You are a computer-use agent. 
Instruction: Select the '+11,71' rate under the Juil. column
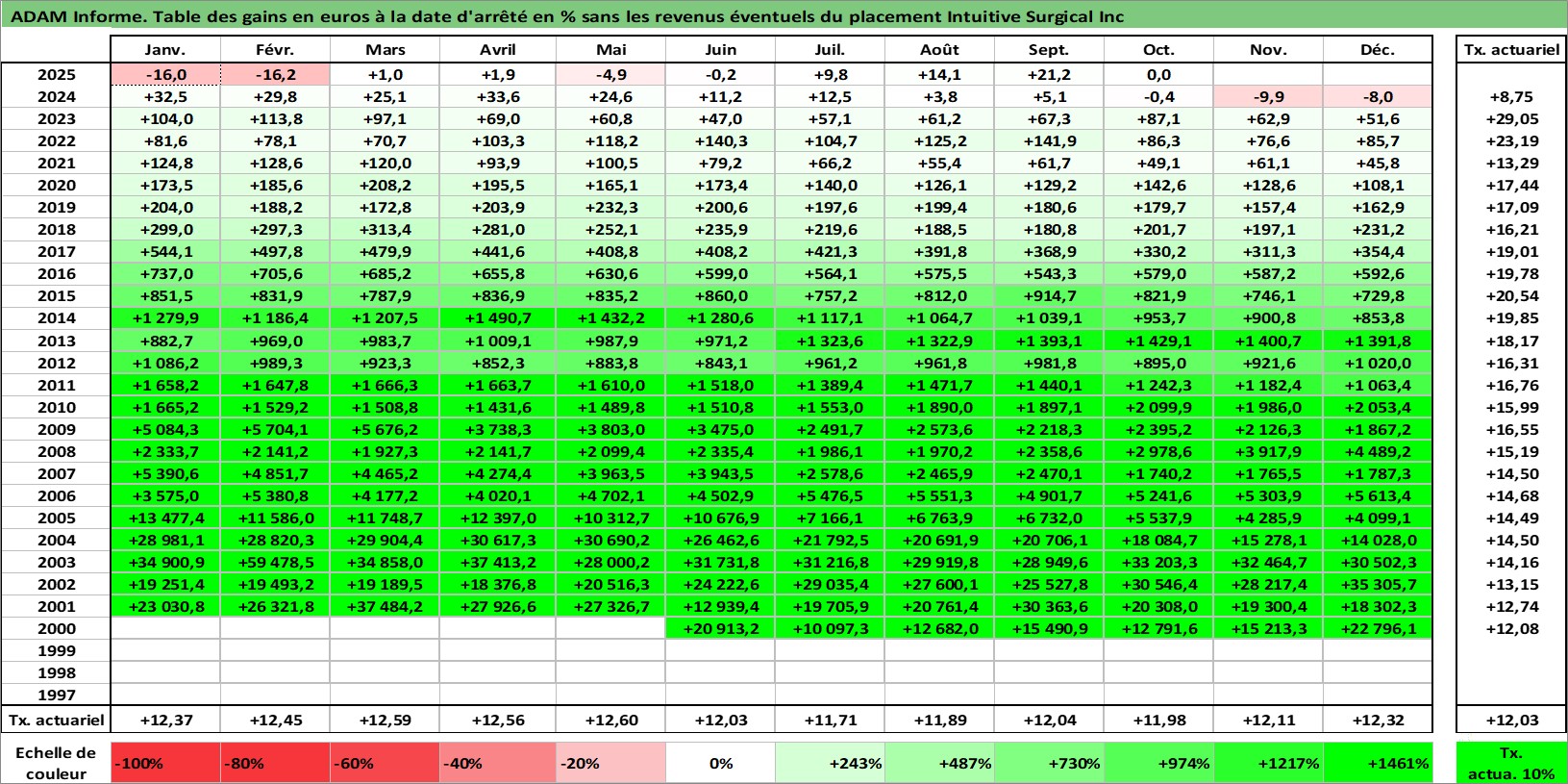830,720
